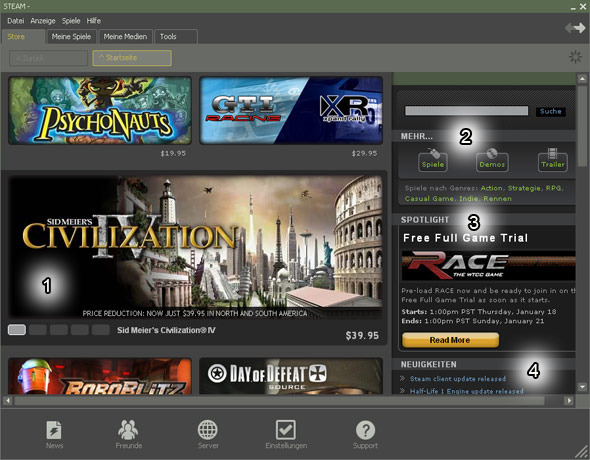Browse the Trailer film icon
The height and width of the screenshot is (460, 590).
553,160
